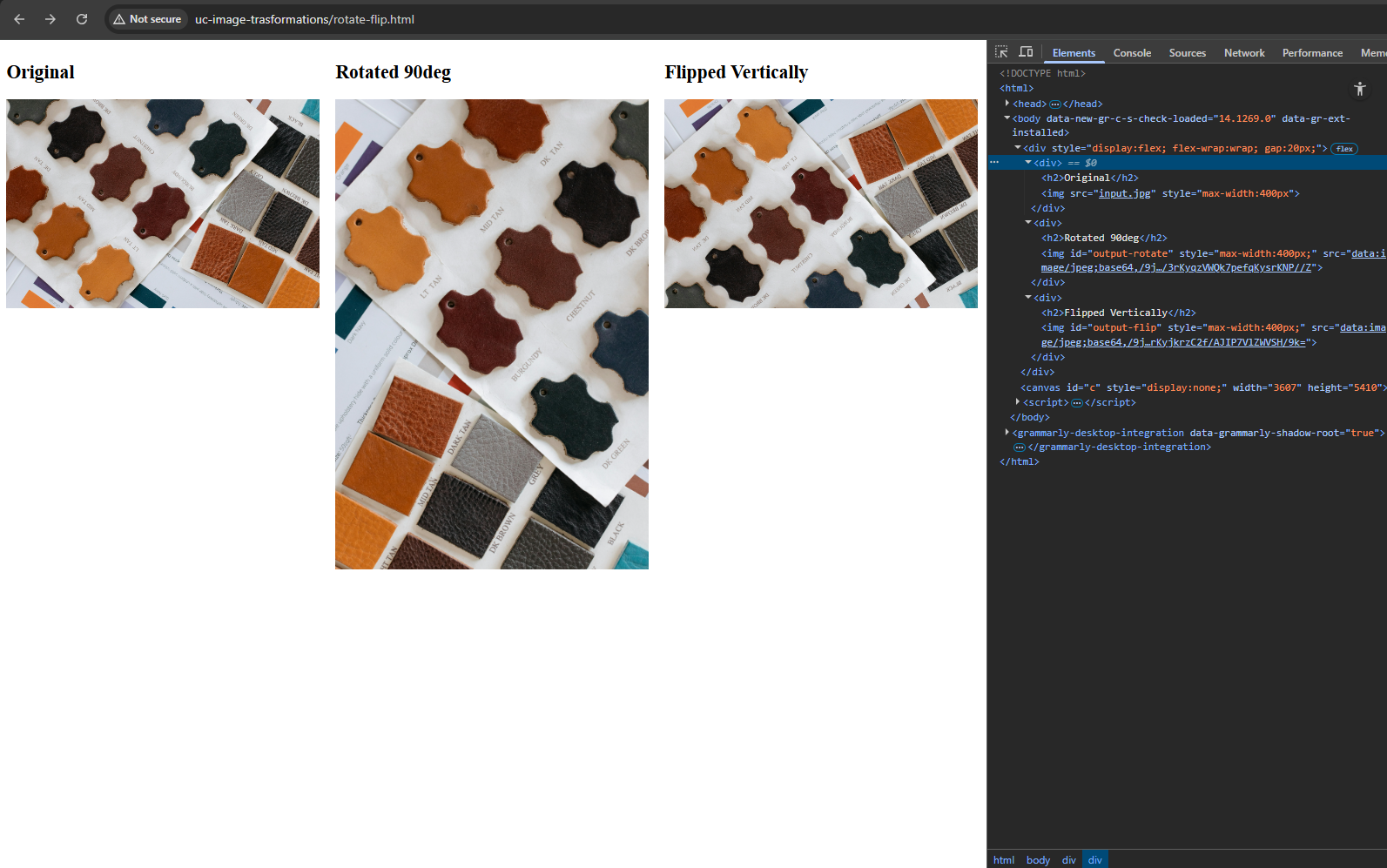Viewport: 1387px width, 868px height.
Task: Select the DOCTYPE html line
Action: click(x=1042, y=73)
